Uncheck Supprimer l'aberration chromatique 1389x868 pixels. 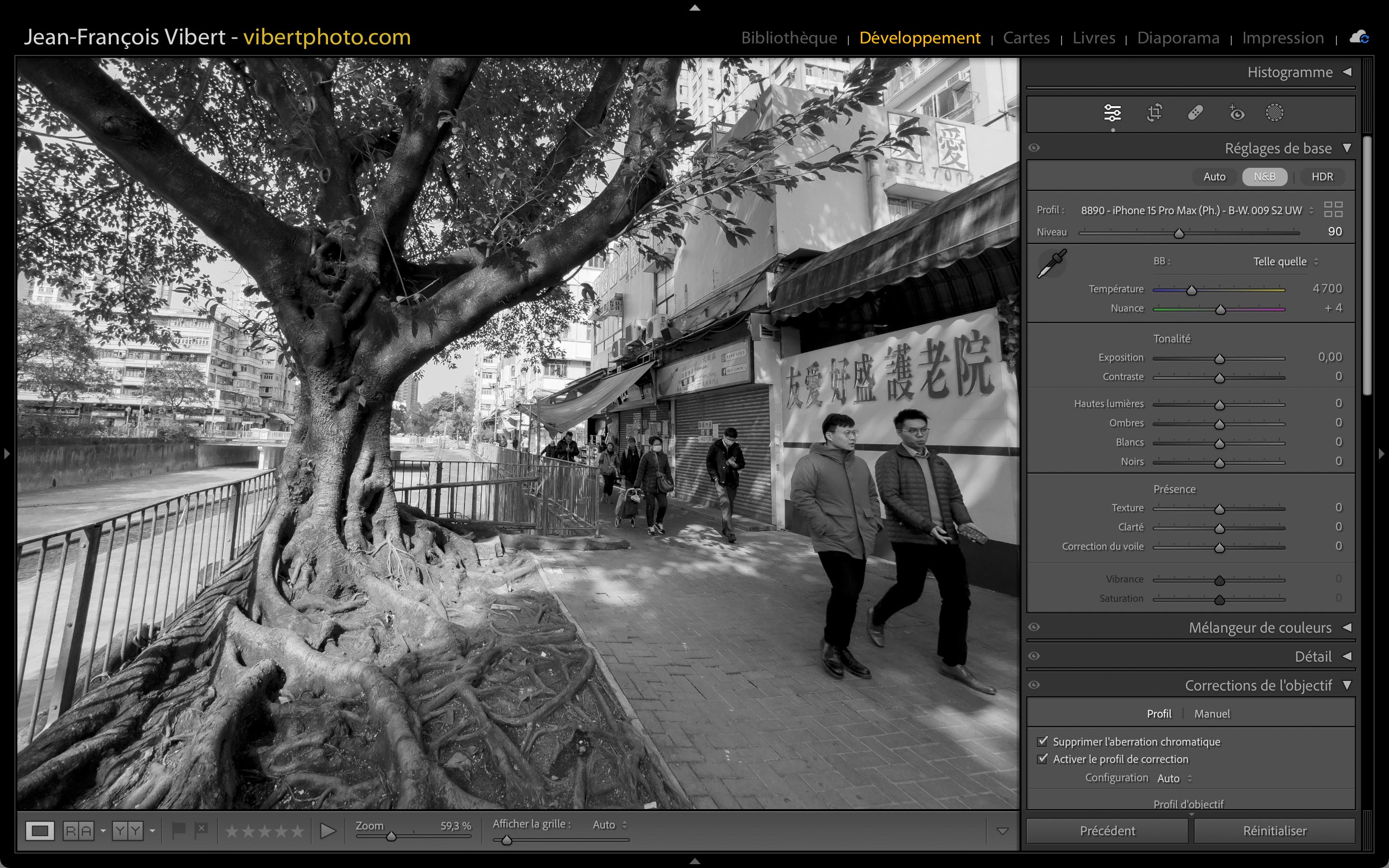coord(1043,741)
